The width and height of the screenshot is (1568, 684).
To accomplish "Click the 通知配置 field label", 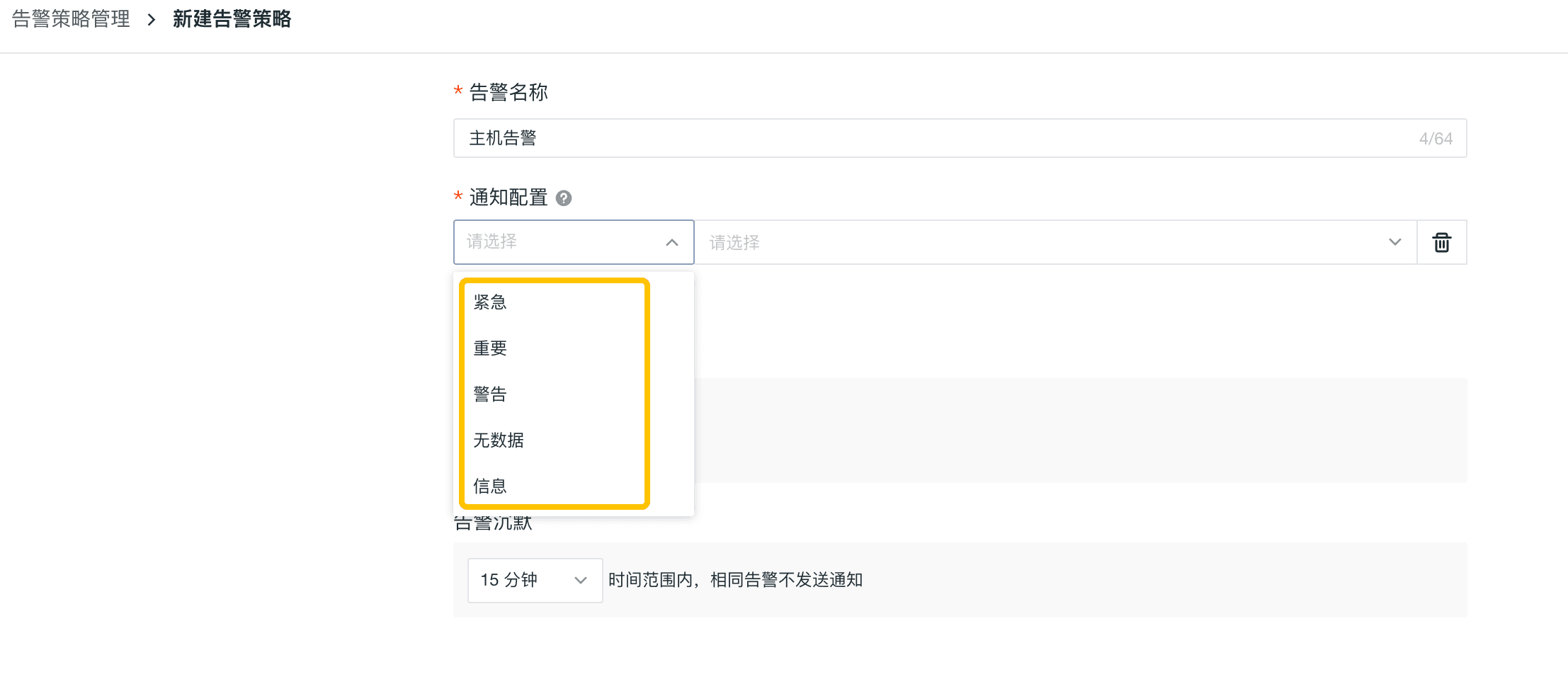I will [509, 198].
